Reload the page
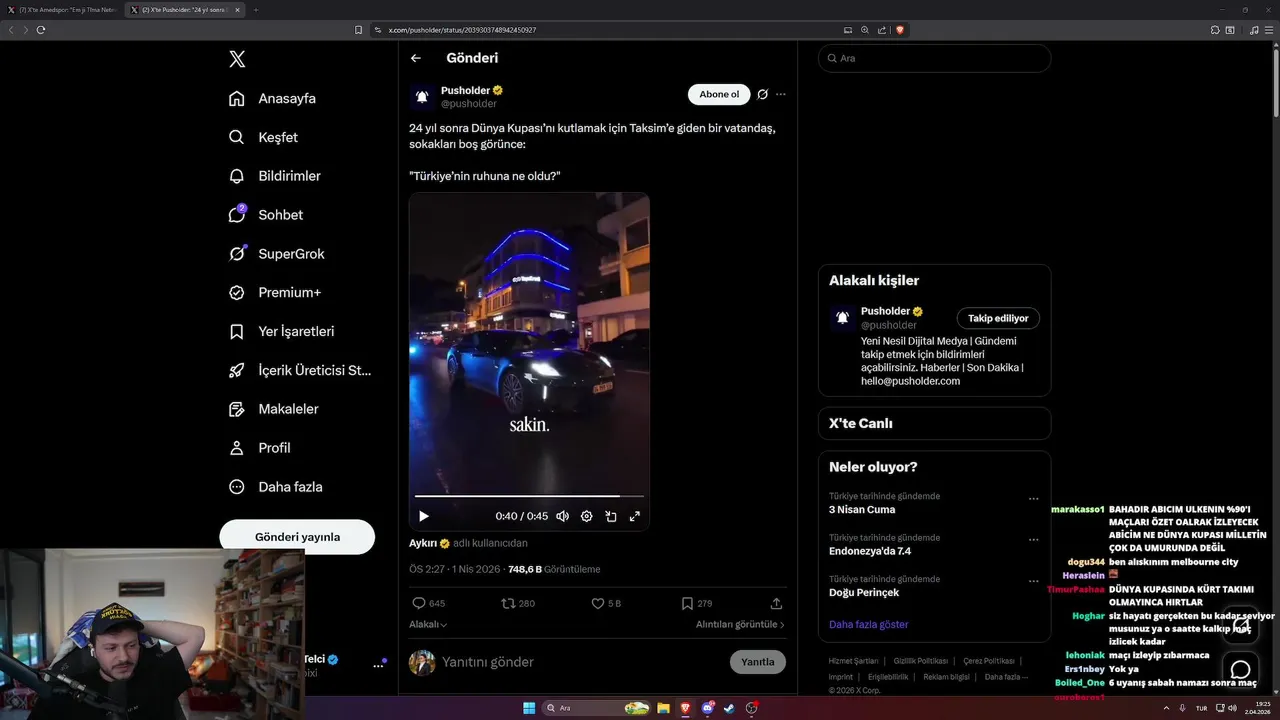Image resolution: width=1280 pixels, height=720 pixels. tap(41, 30)
